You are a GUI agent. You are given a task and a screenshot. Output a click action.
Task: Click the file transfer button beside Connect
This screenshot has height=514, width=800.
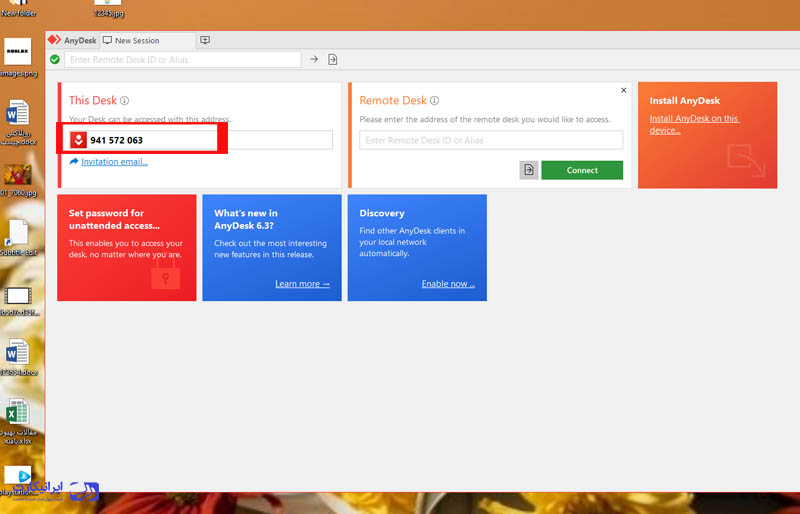pyautogui.click(x=529, y=170)
